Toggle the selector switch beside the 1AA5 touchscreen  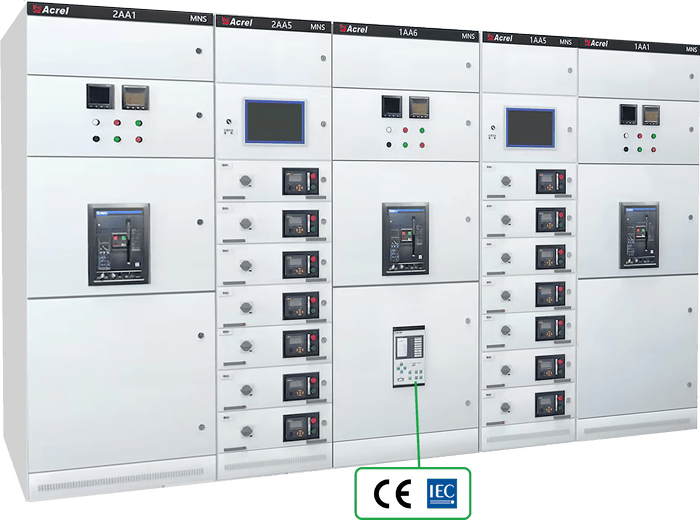point(492,127)
